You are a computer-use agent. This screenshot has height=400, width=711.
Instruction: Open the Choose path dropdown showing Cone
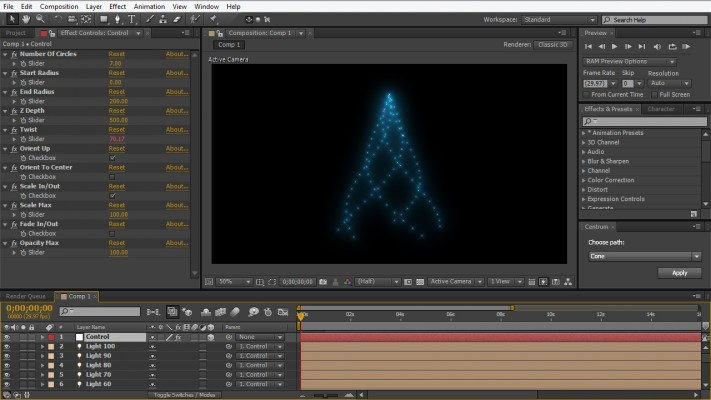643,256
